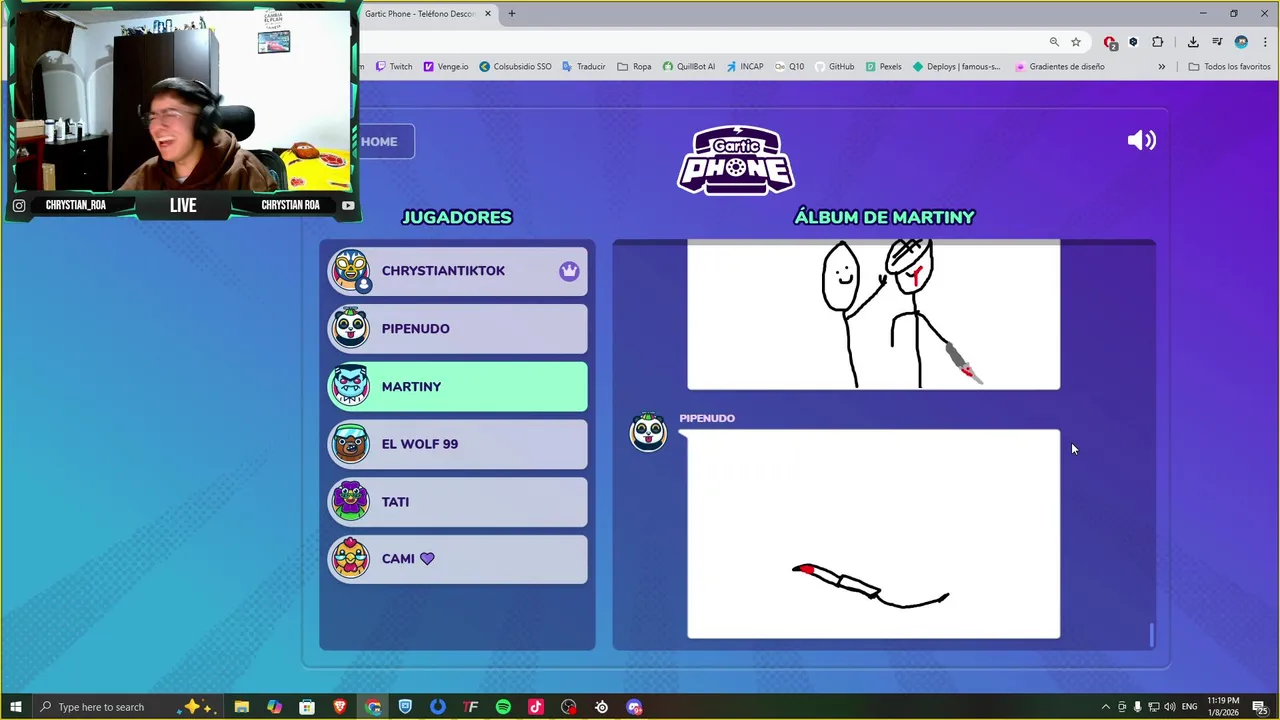Open the Twitch bookmark
The width and height of the screenshot is (1280, 720).
pos(393,67)
